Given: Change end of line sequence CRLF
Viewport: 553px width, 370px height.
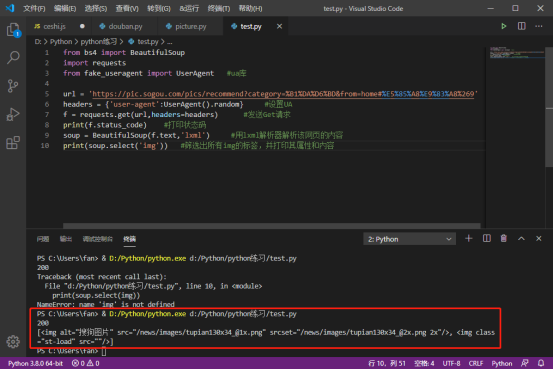Looking at the screenshot, I should click(476, 363).
